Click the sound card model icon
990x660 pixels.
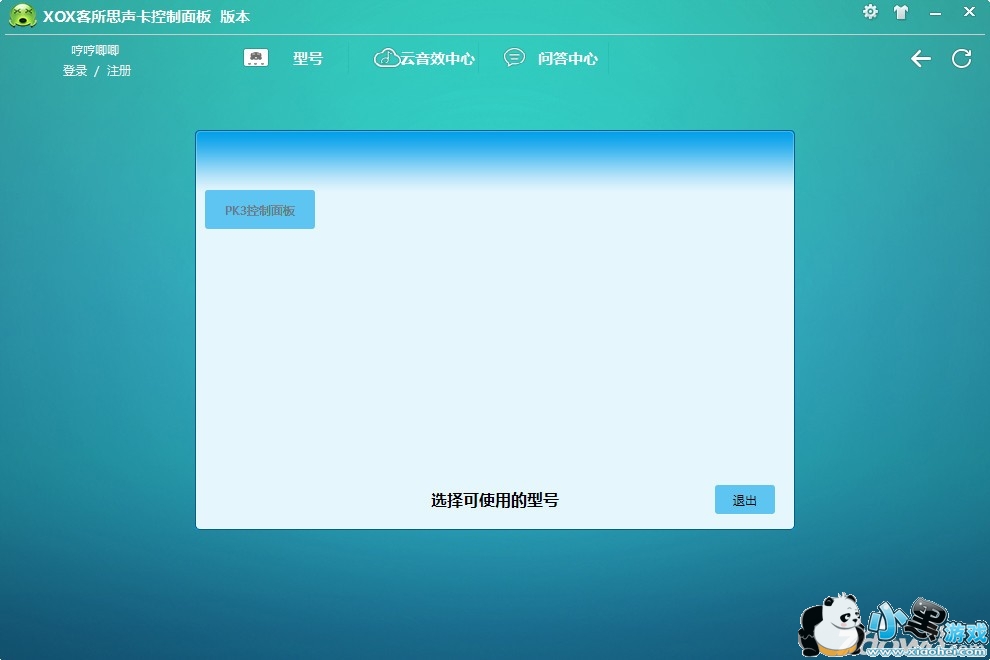click(256, 58)
